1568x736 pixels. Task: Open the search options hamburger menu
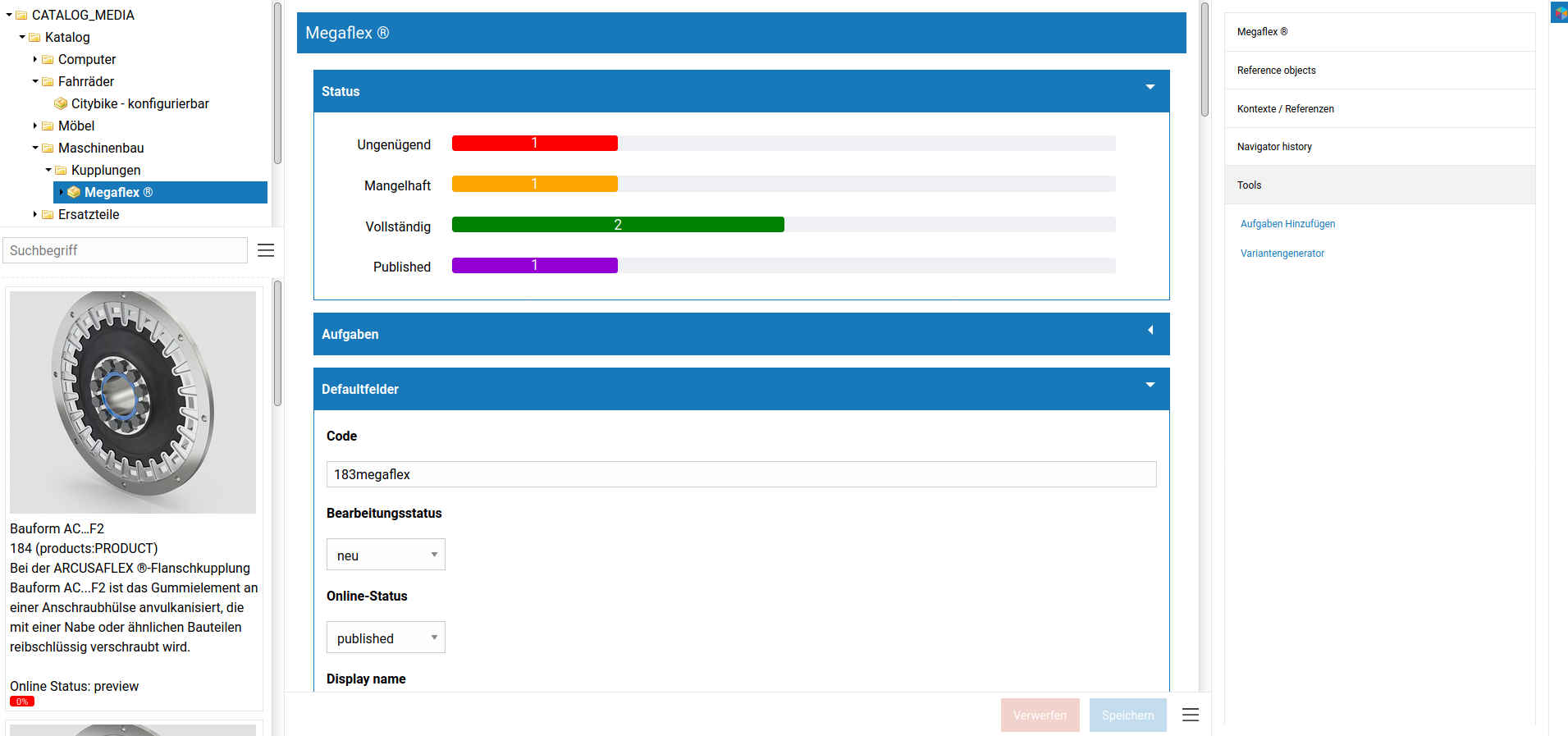click(x=266, y=250)
